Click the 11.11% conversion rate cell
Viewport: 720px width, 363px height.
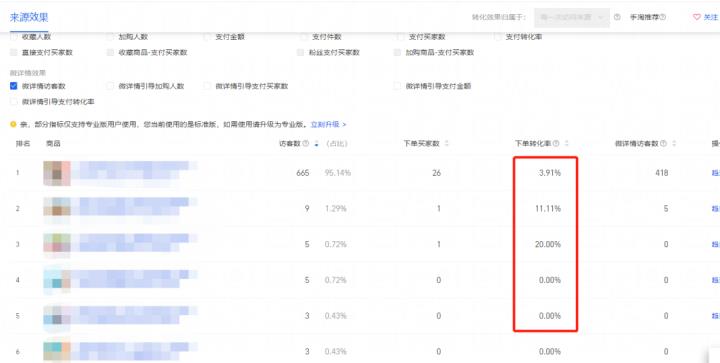tap(548, 209)
